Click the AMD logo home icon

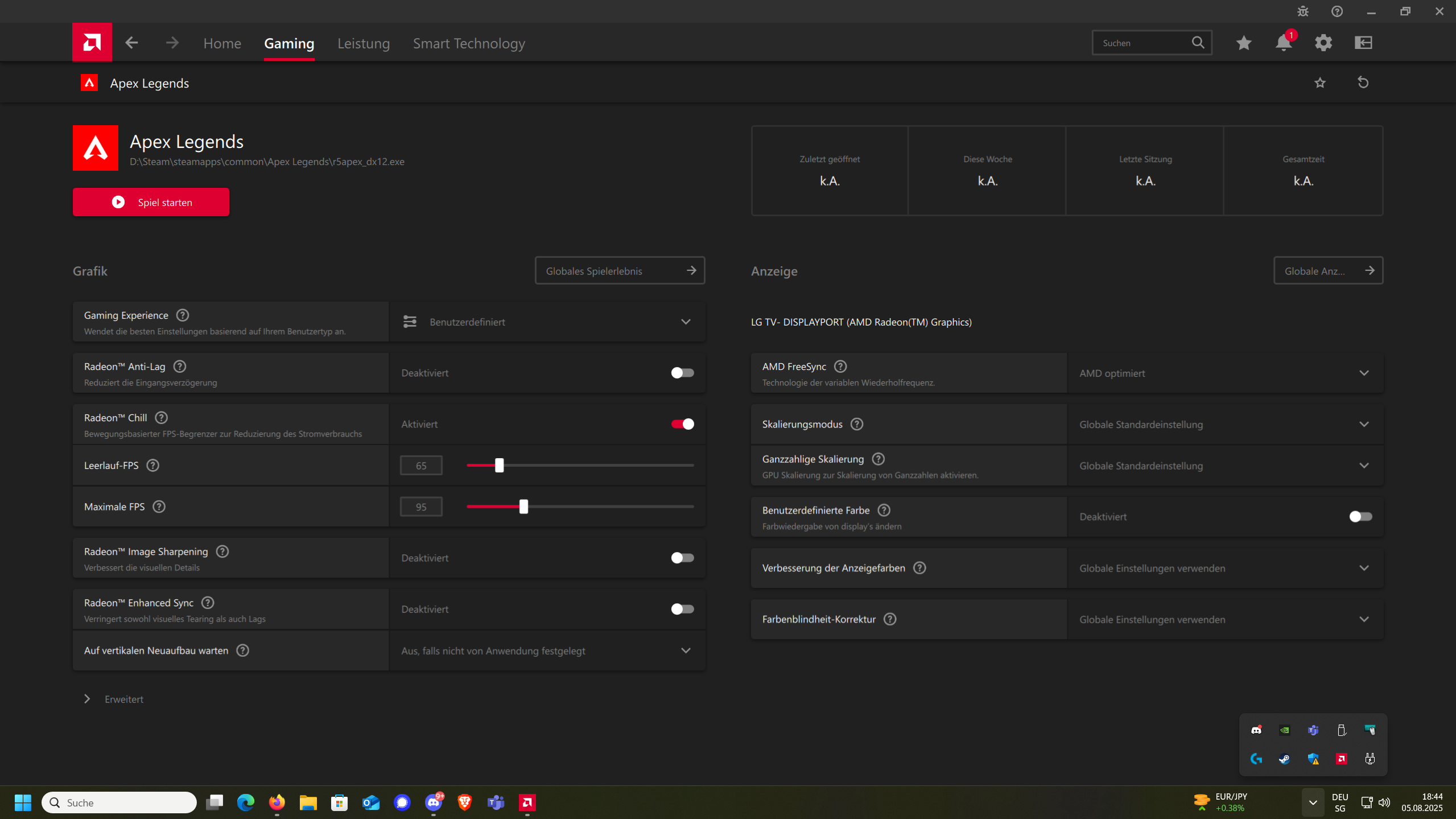point(92,42)
